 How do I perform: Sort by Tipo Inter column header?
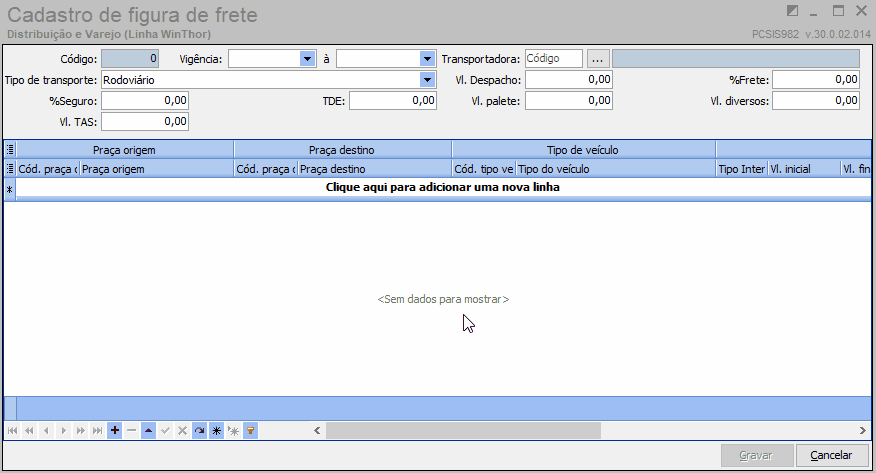coord(742,169)
